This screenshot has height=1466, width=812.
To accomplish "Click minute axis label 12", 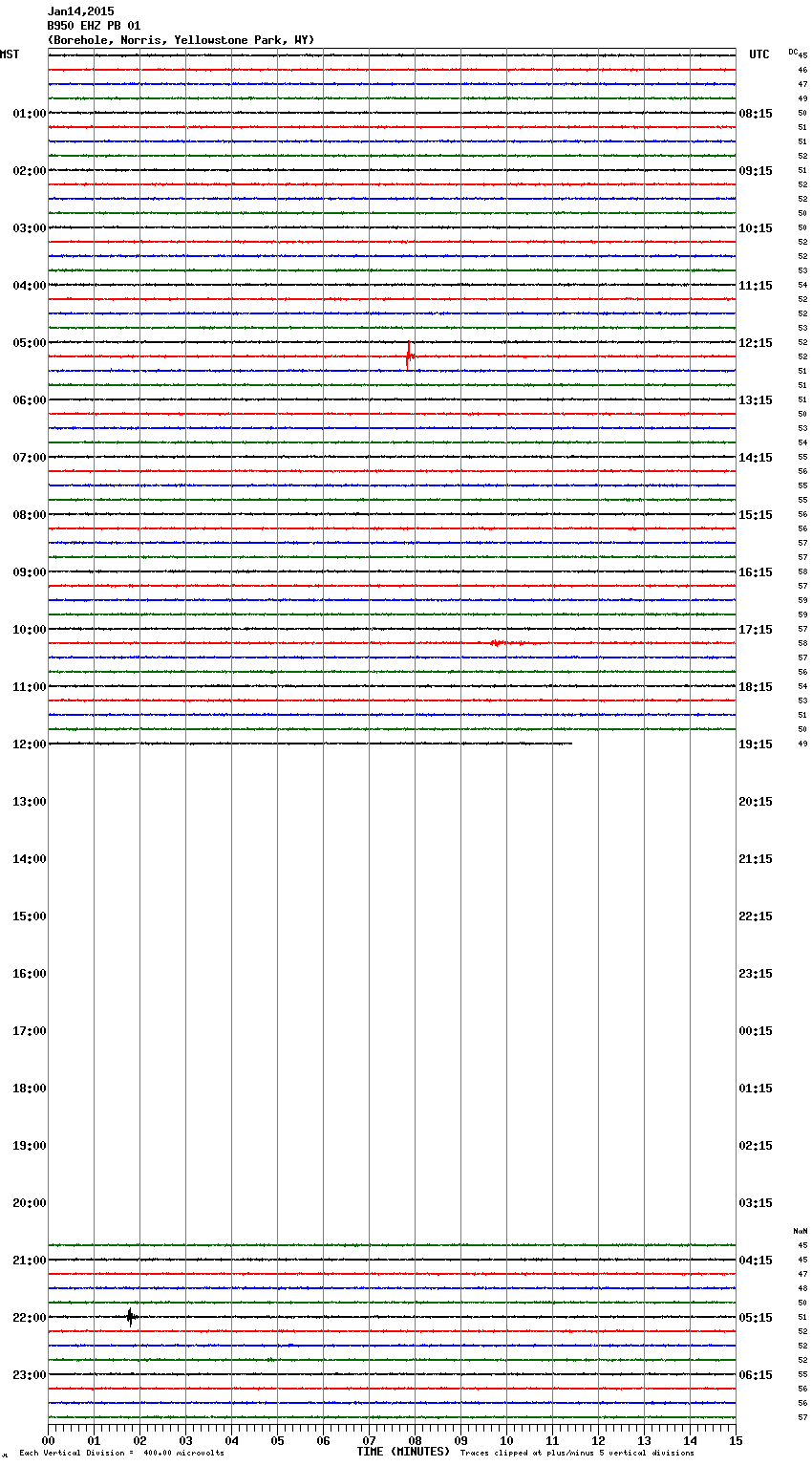I will pos(598,1440).
